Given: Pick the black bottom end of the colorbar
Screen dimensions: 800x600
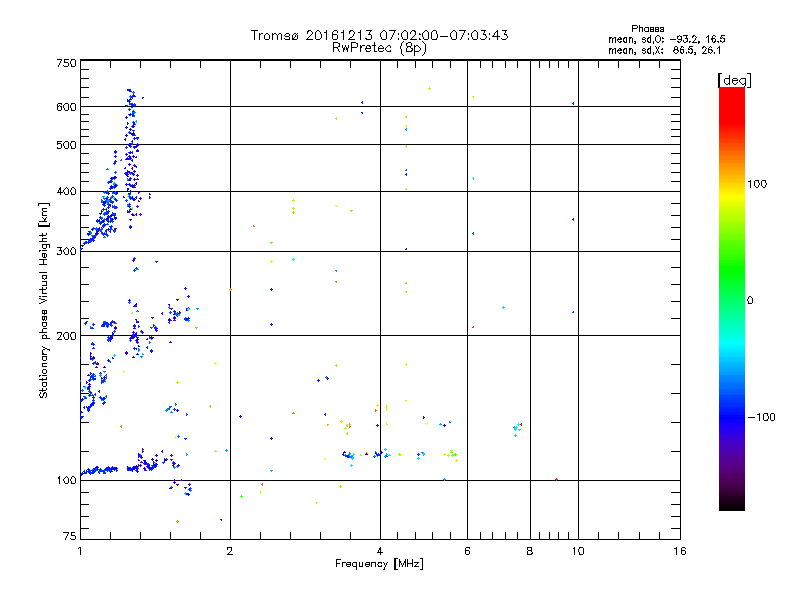Looking at the screenshot, I should pyautogui.click(x=732, y=505).
